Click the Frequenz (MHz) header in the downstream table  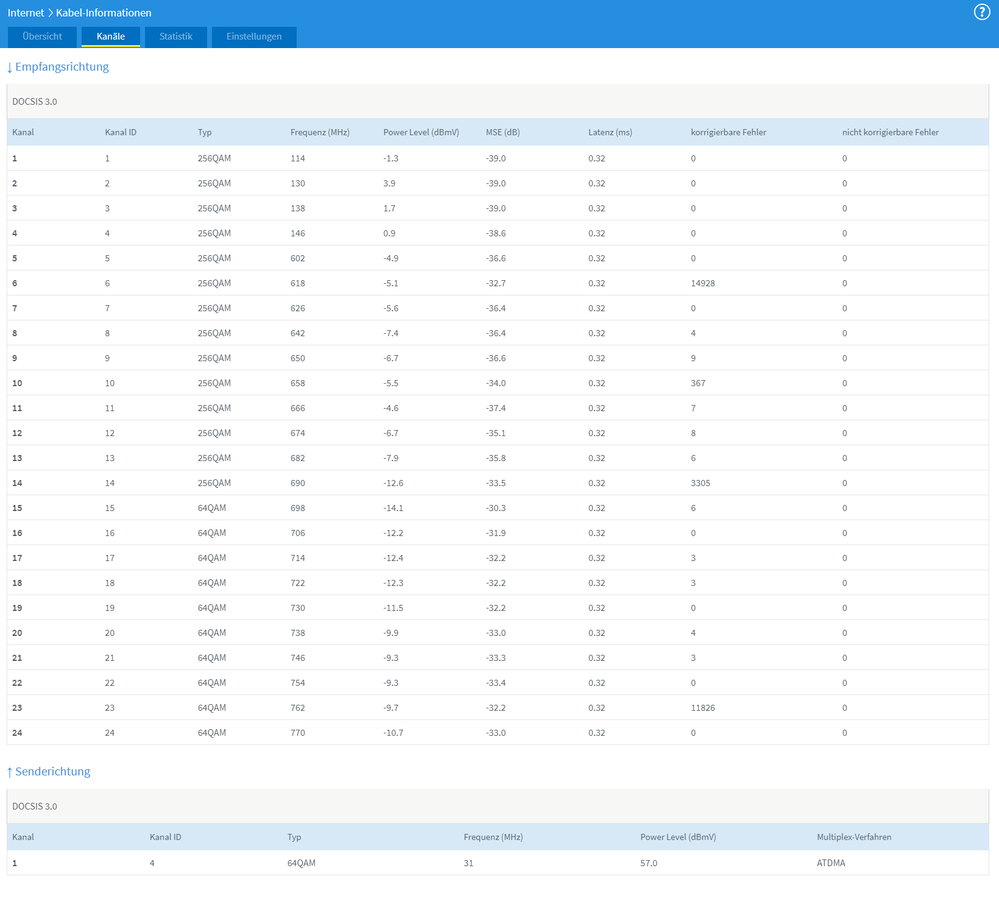pos(320,133)
